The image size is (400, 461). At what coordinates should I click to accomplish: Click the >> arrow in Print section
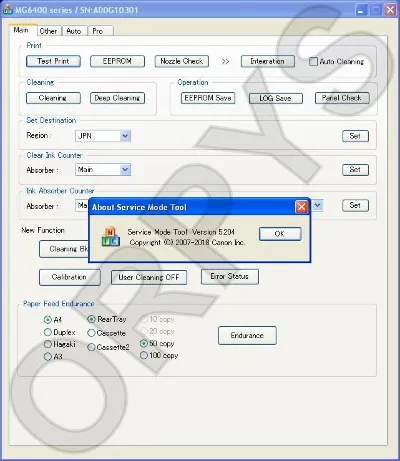point(225,61)
